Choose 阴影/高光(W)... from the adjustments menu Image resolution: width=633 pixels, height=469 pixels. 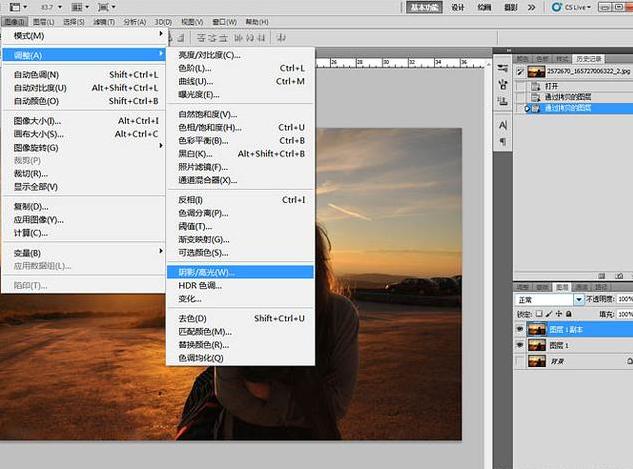tap(240, 272)
